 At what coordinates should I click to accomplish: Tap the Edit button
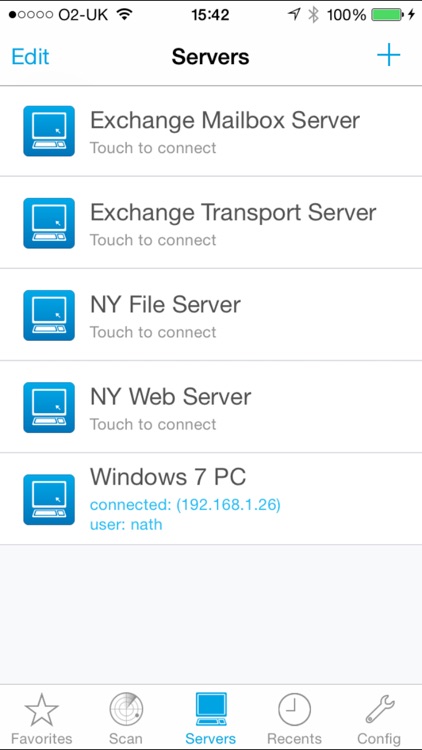[30, 56]
